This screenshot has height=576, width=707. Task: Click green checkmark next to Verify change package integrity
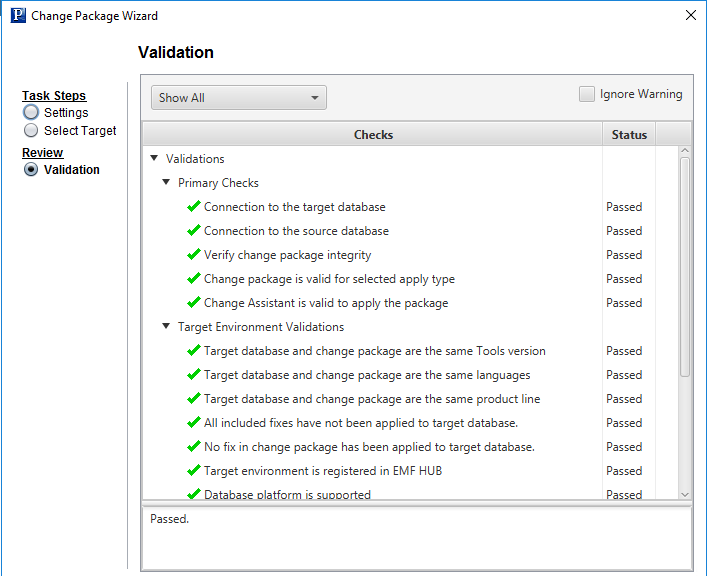tap(194, 255)
